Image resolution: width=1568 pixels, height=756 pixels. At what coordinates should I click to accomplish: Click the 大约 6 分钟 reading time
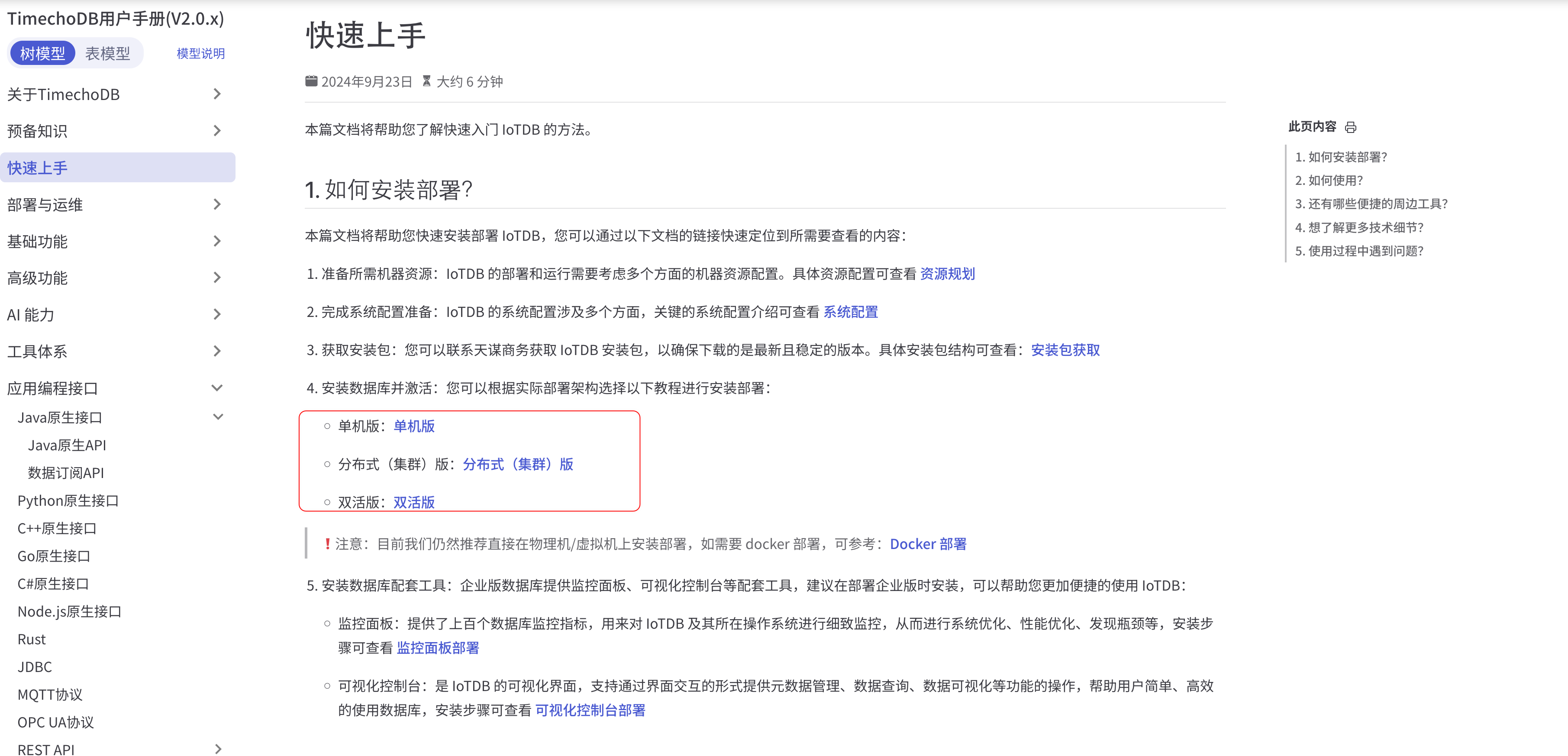(469, 81)
